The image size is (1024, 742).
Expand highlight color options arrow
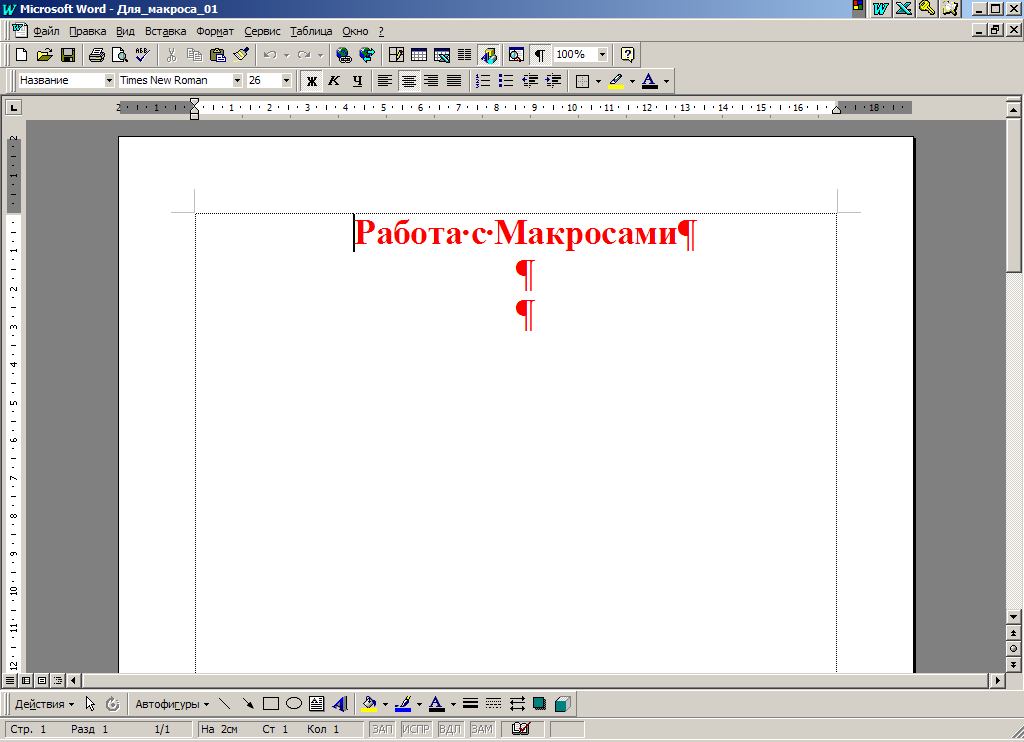click(632, 82)
